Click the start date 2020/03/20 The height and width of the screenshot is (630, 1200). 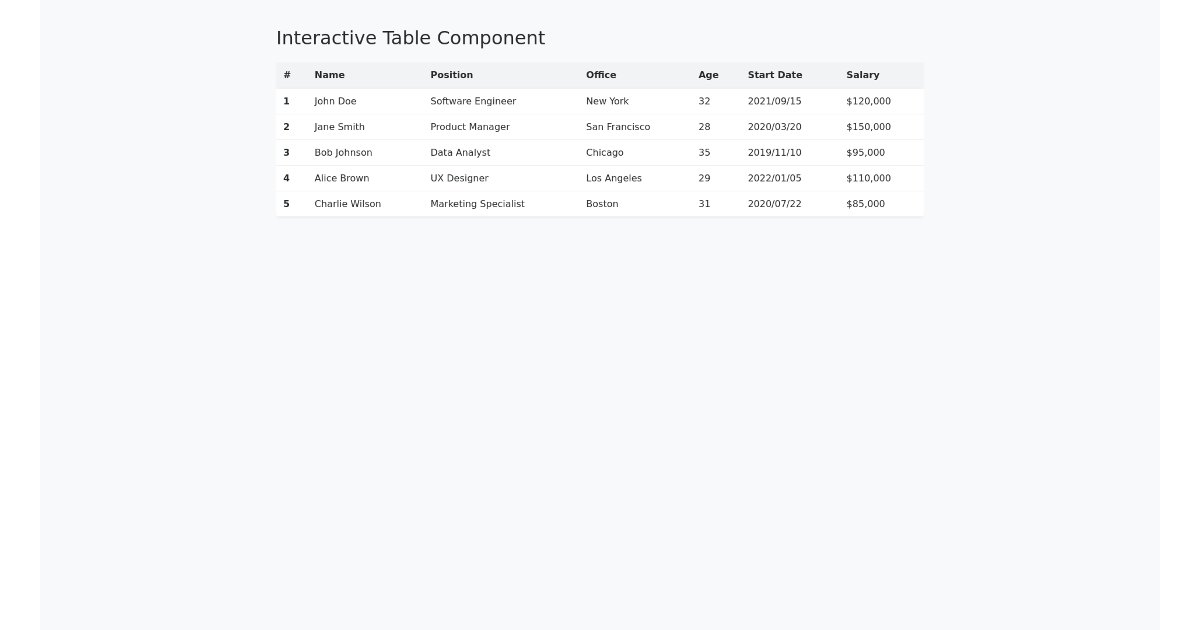click(790, 127)
